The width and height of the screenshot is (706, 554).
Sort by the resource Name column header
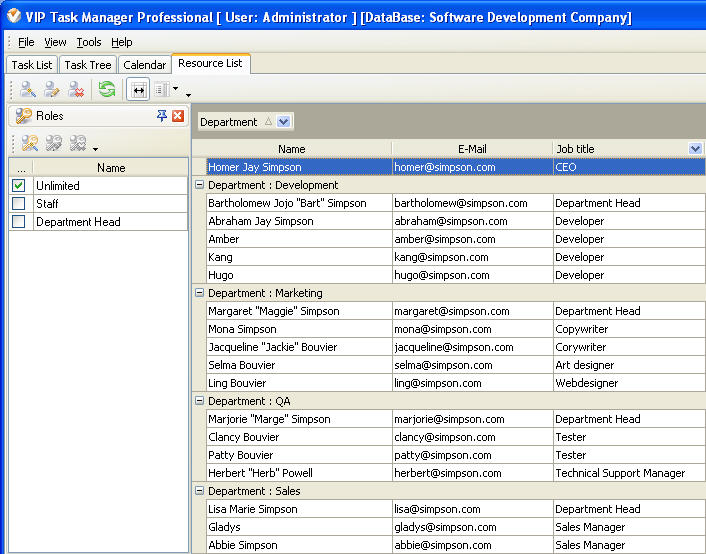point(292,149)
